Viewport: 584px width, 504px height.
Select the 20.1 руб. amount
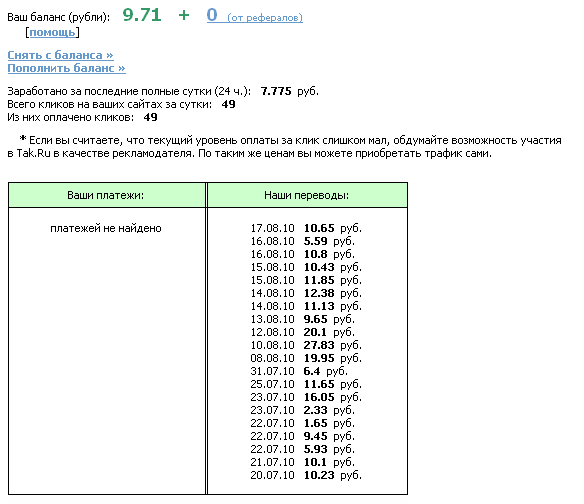329,332
